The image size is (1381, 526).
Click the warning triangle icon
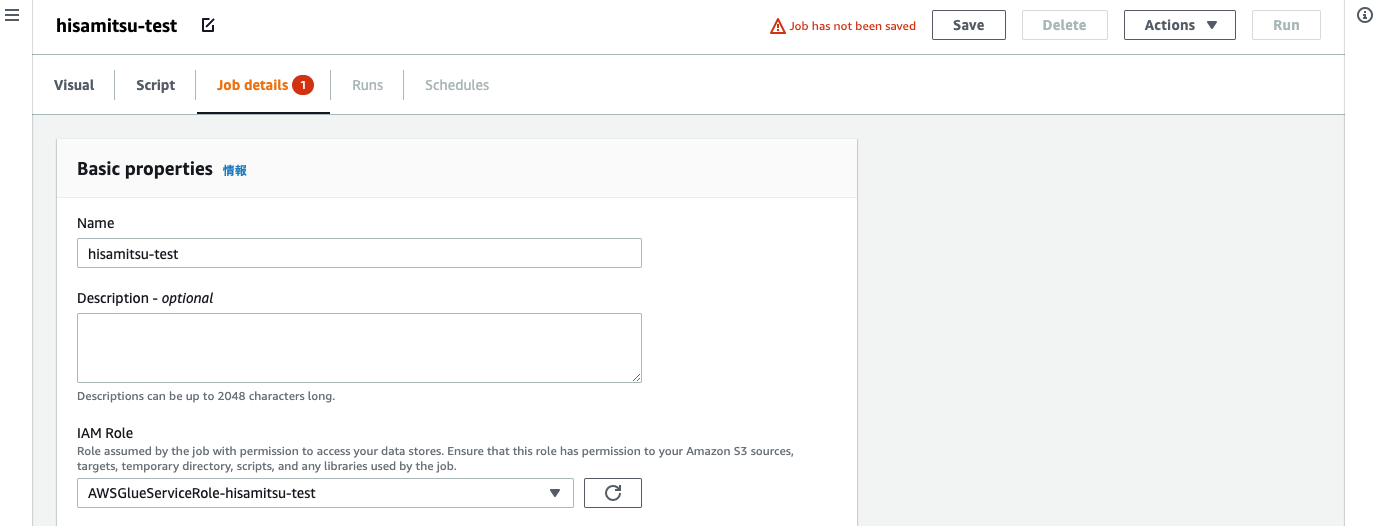(x=777, y=27)
